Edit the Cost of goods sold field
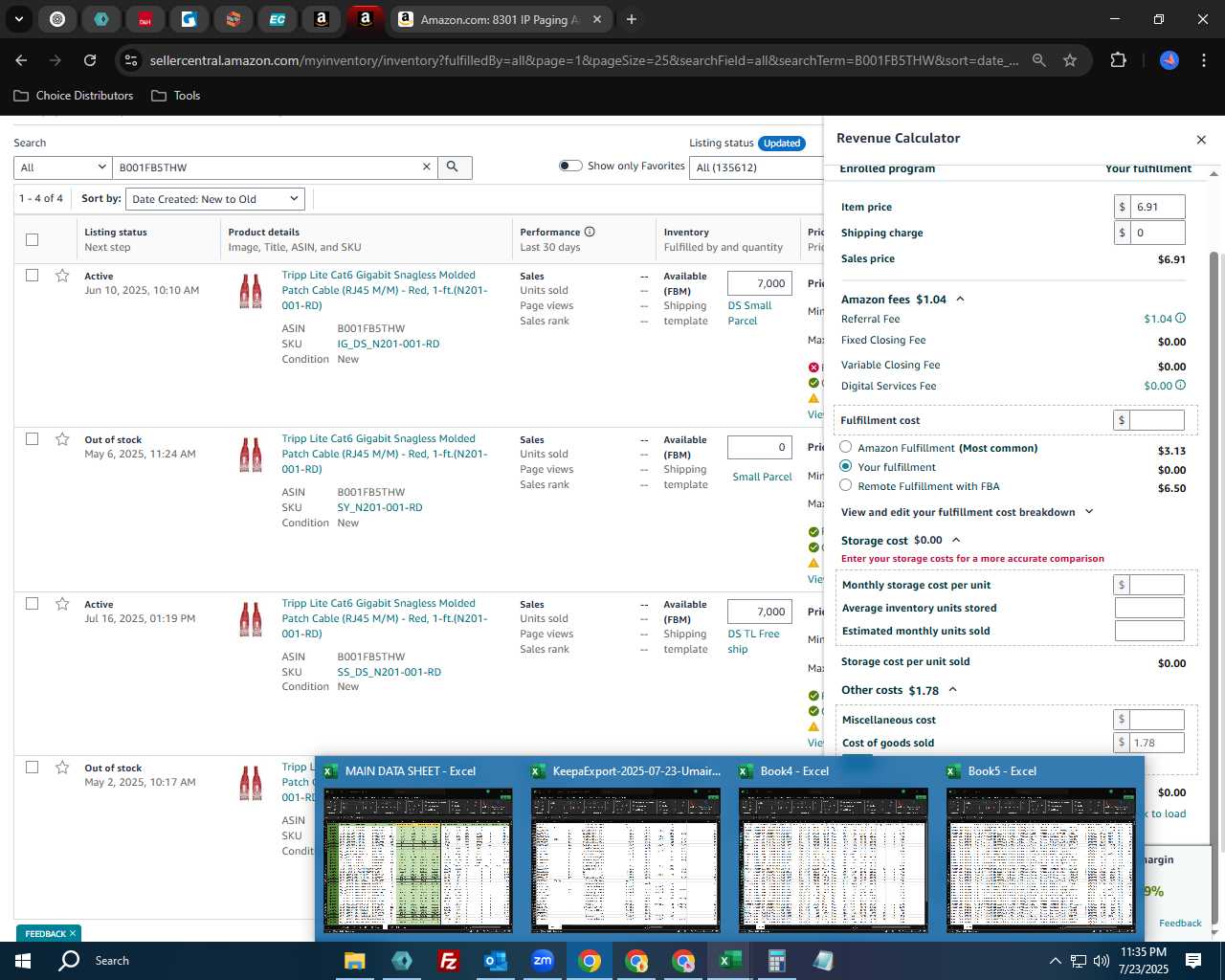 (1158, 743)
